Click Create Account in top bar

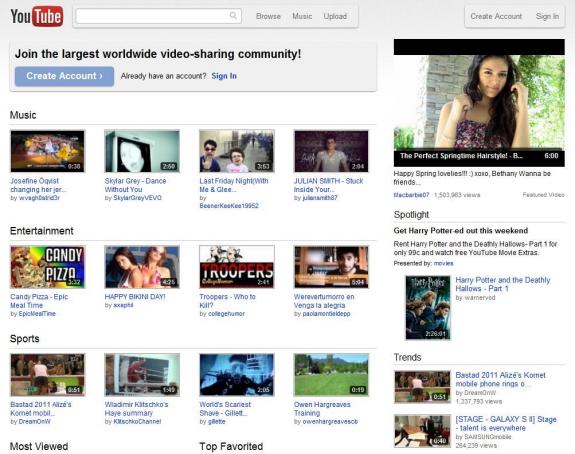pyautogui.click(x=496, y=16)
